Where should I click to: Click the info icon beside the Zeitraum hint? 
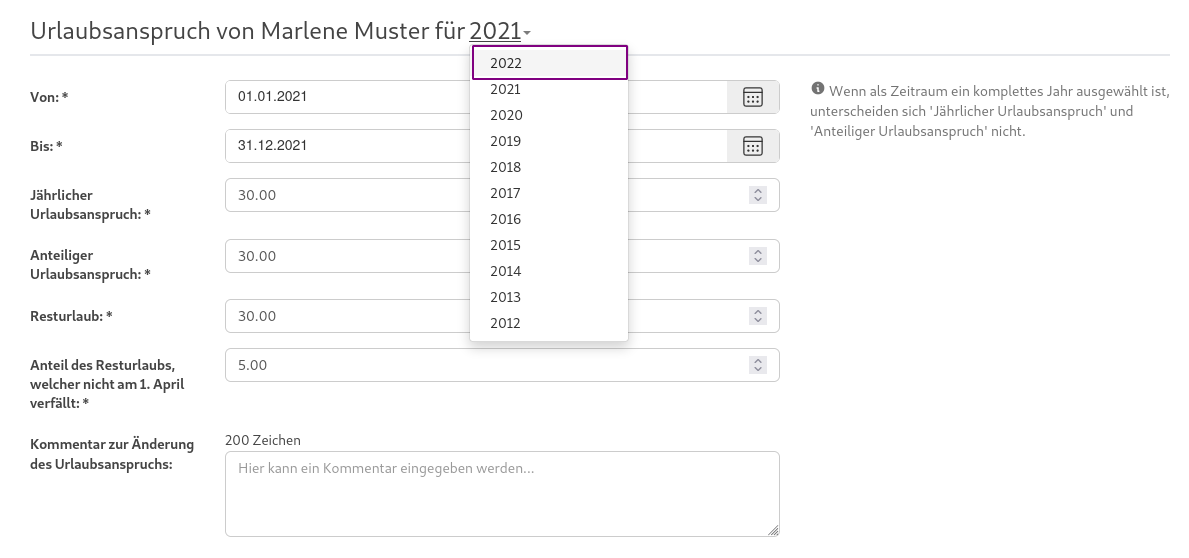(817, 89)
